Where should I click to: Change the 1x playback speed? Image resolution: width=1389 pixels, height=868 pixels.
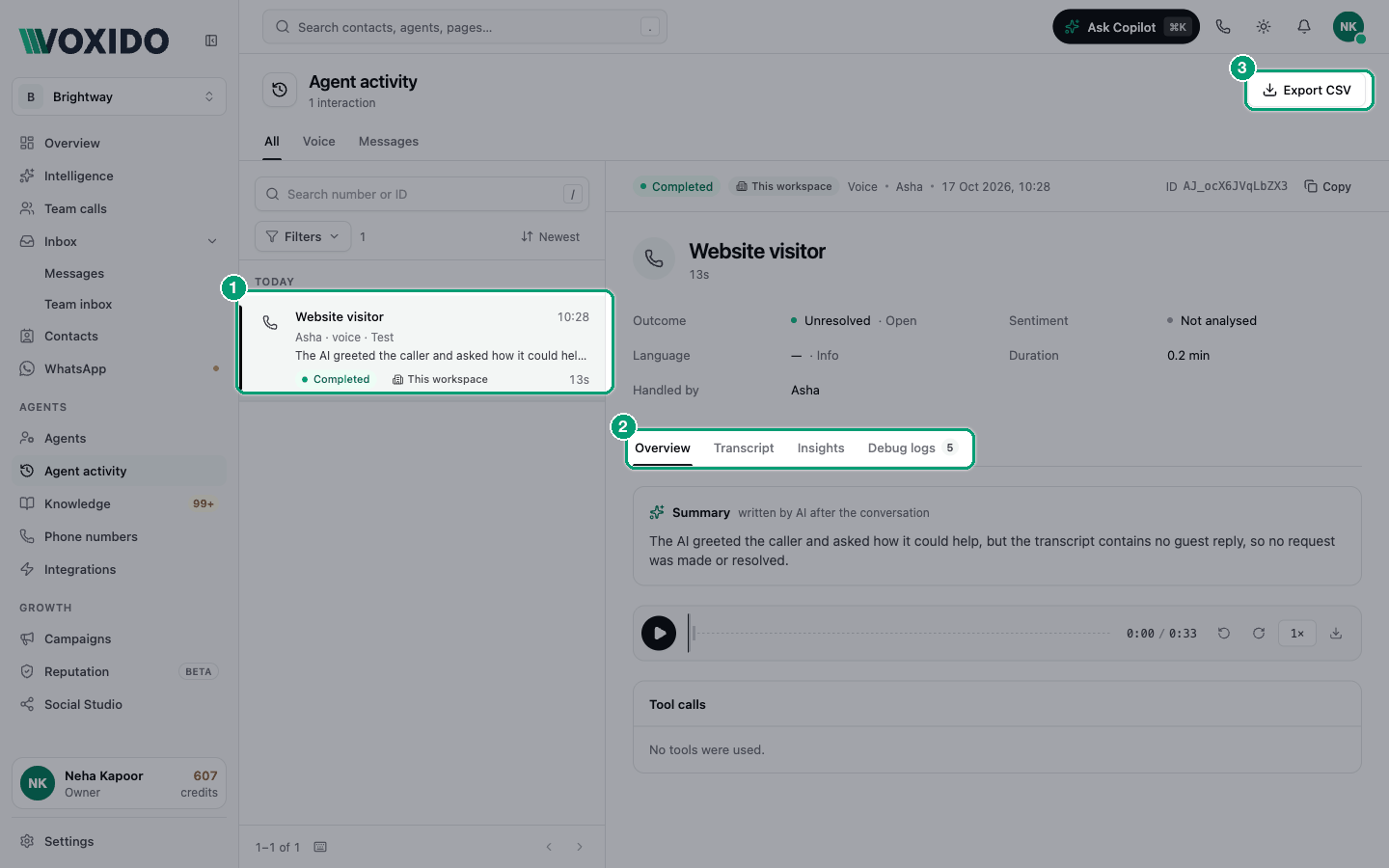point(1297,634)
